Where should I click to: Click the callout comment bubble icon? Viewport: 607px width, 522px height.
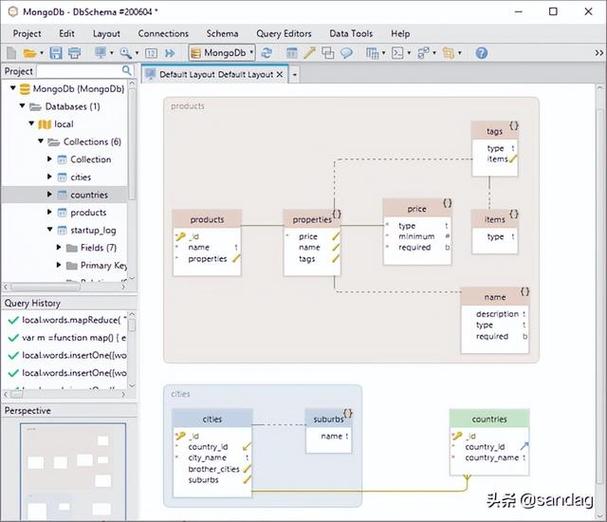pos(346,53)
